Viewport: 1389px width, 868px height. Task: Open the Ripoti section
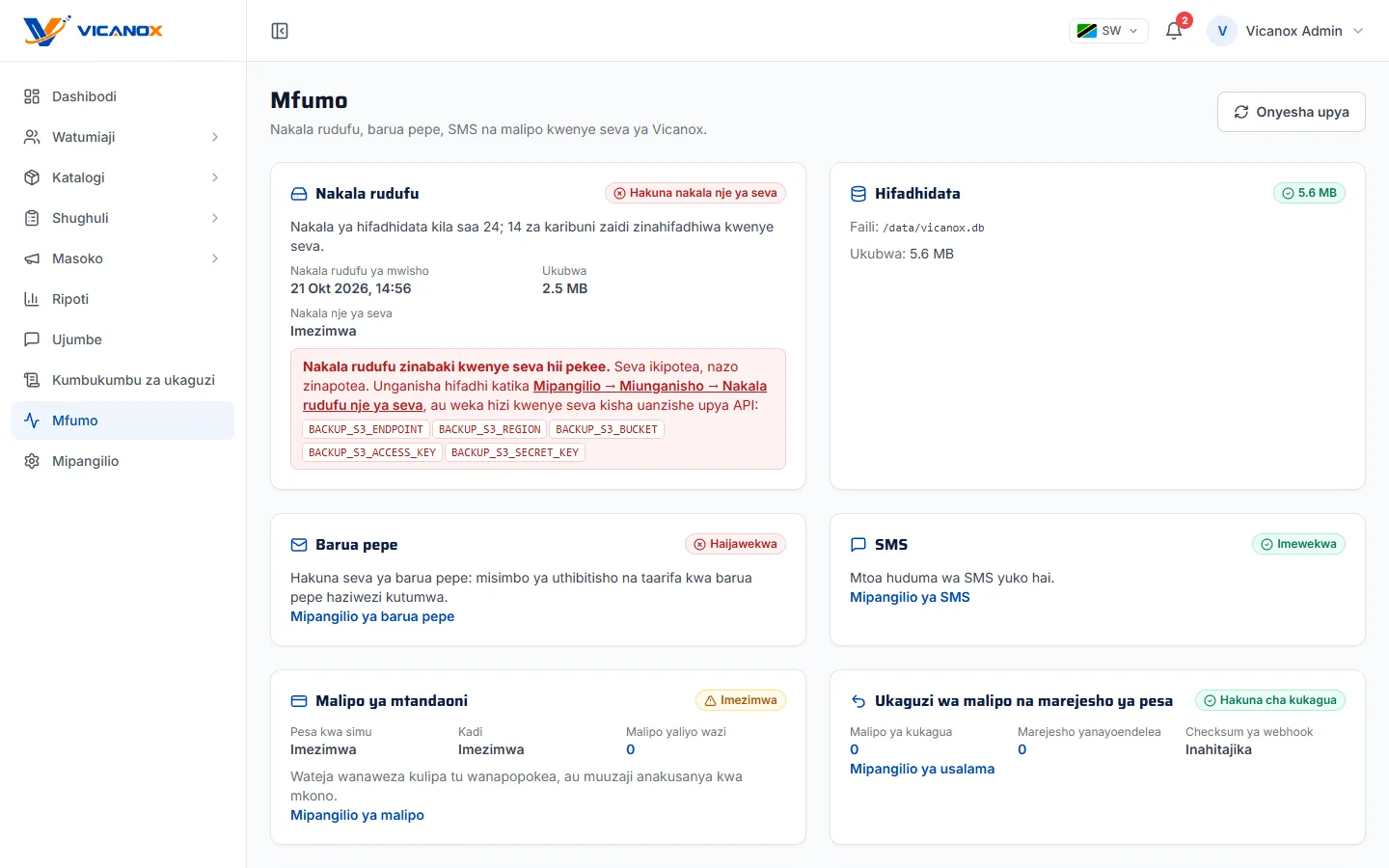(123, 299)
